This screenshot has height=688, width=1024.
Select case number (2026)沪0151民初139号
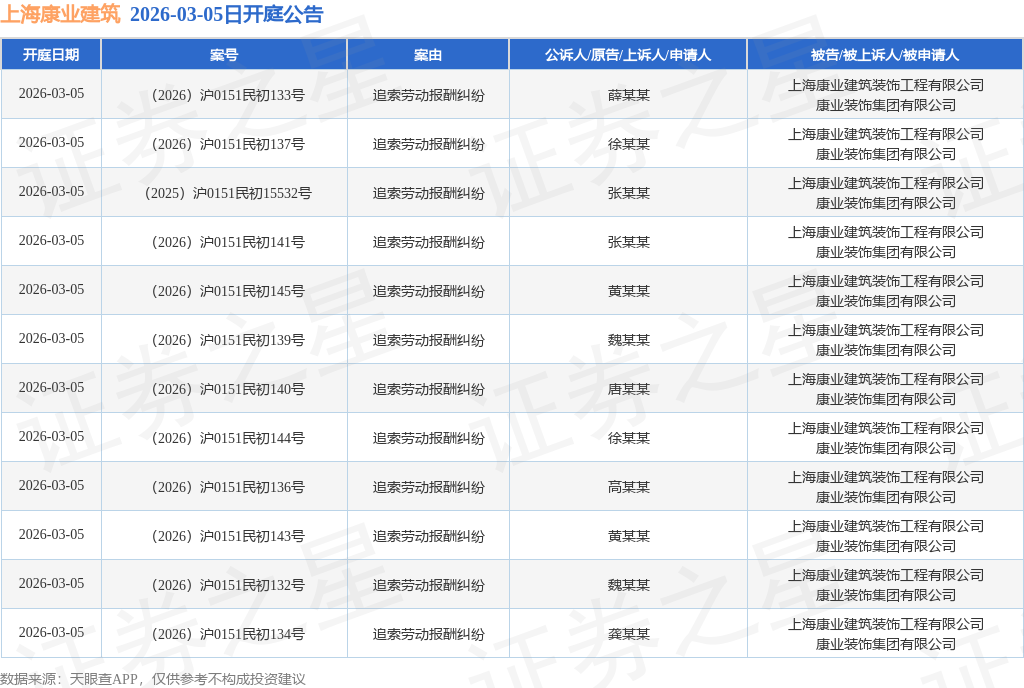click(x=228, y=340)
